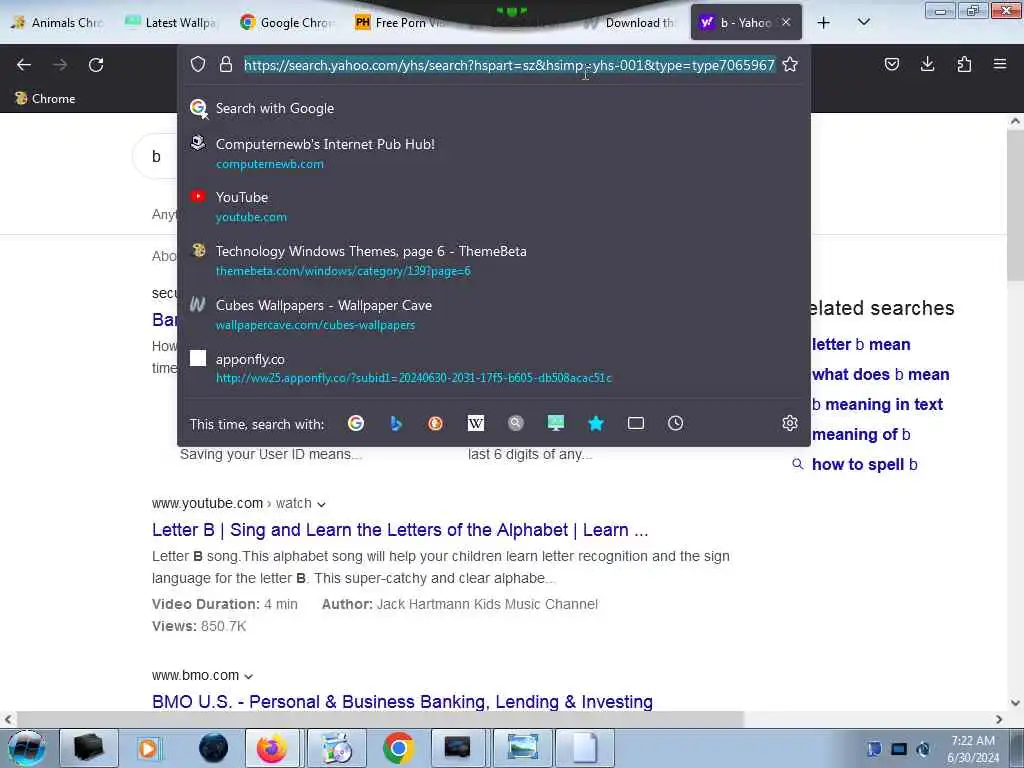This screenshot has height=768, width=1024.
Task: Expand www.bmo.com result options chevron
Action: pyautogui.click(x=248, y=676)
